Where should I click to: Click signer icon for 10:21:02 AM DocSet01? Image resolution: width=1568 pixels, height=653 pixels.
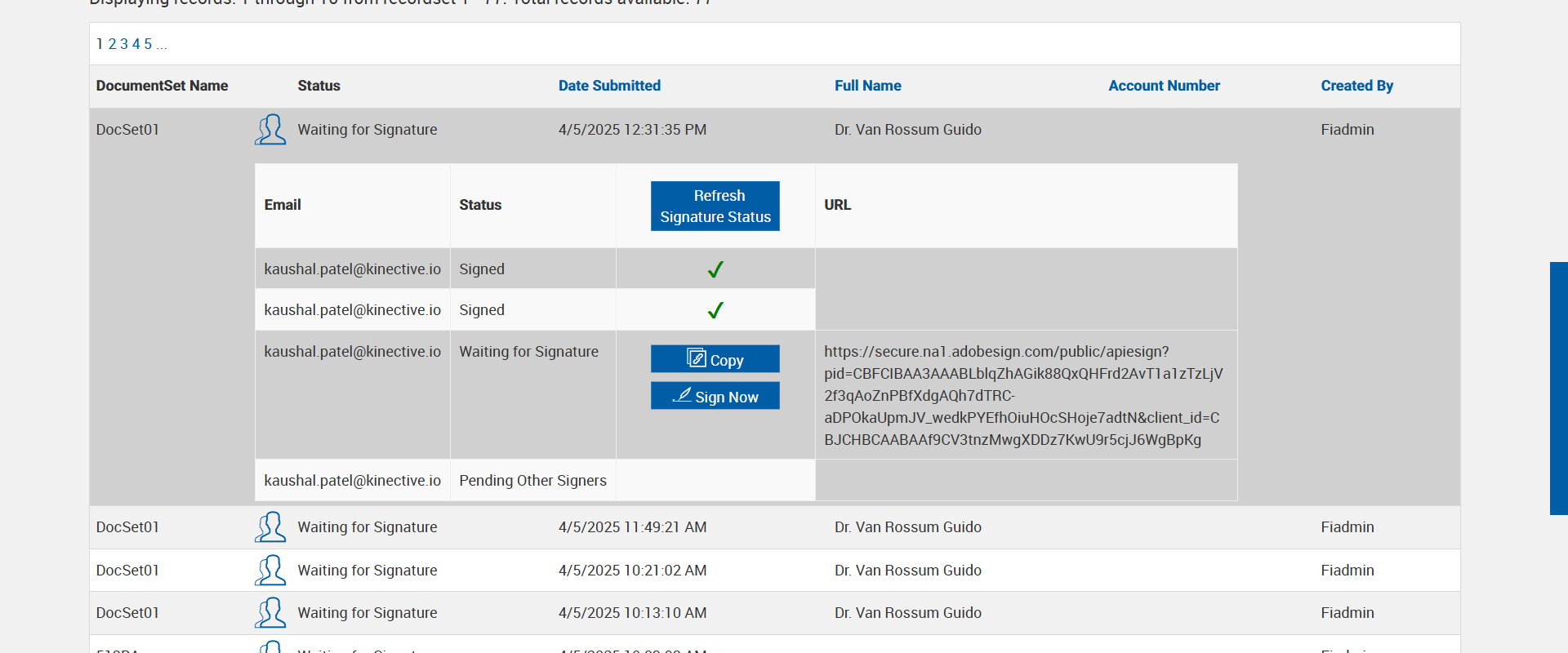click(270, 571)
